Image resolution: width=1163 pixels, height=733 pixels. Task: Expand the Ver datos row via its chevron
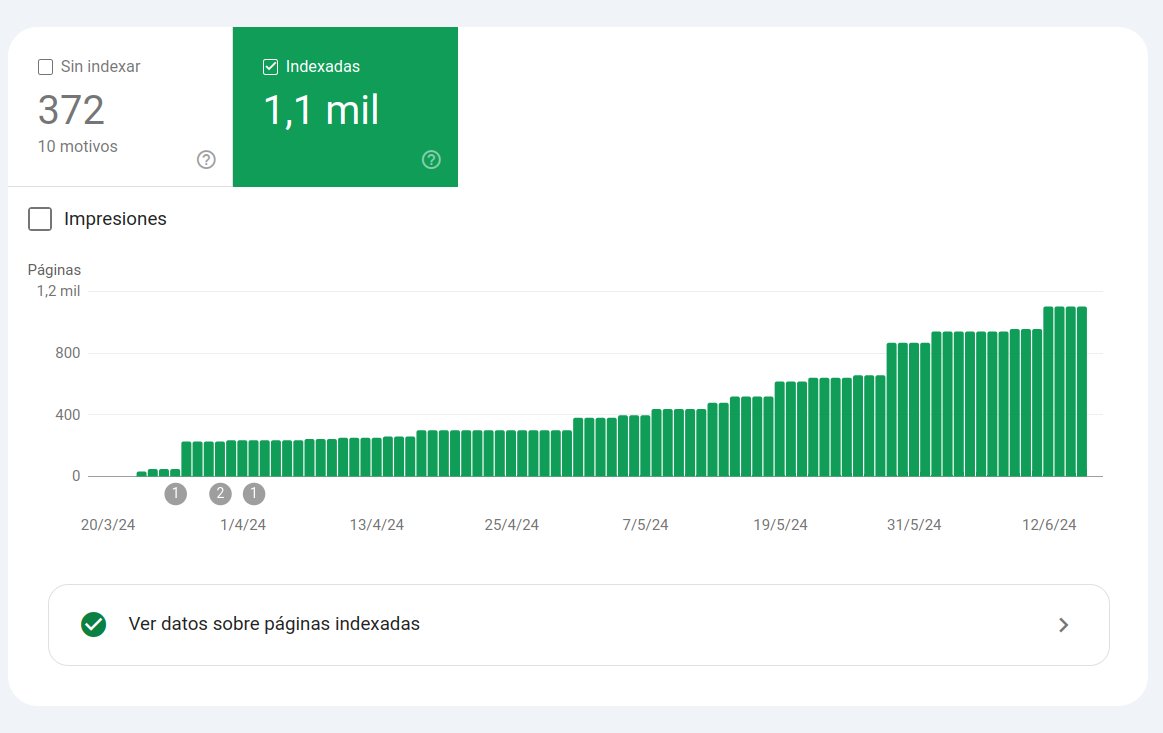(x=1063, y=624)
